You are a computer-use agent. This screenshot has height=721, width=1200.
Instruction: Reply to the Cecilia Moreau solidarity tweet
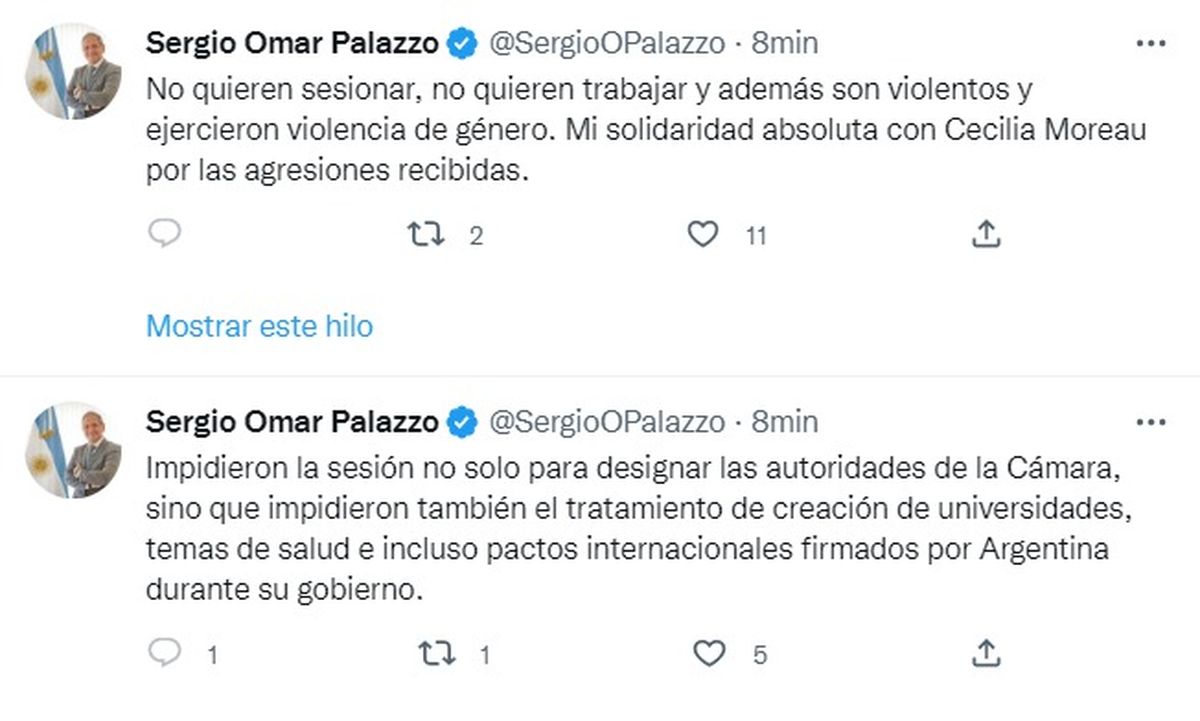point(164,234)
